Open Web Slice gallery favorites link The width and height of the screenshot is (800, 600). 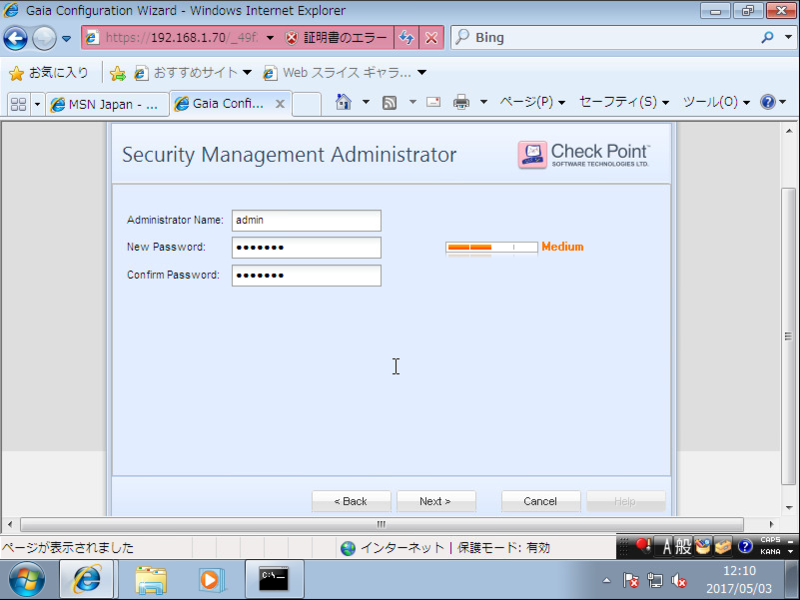pos(344,73)
